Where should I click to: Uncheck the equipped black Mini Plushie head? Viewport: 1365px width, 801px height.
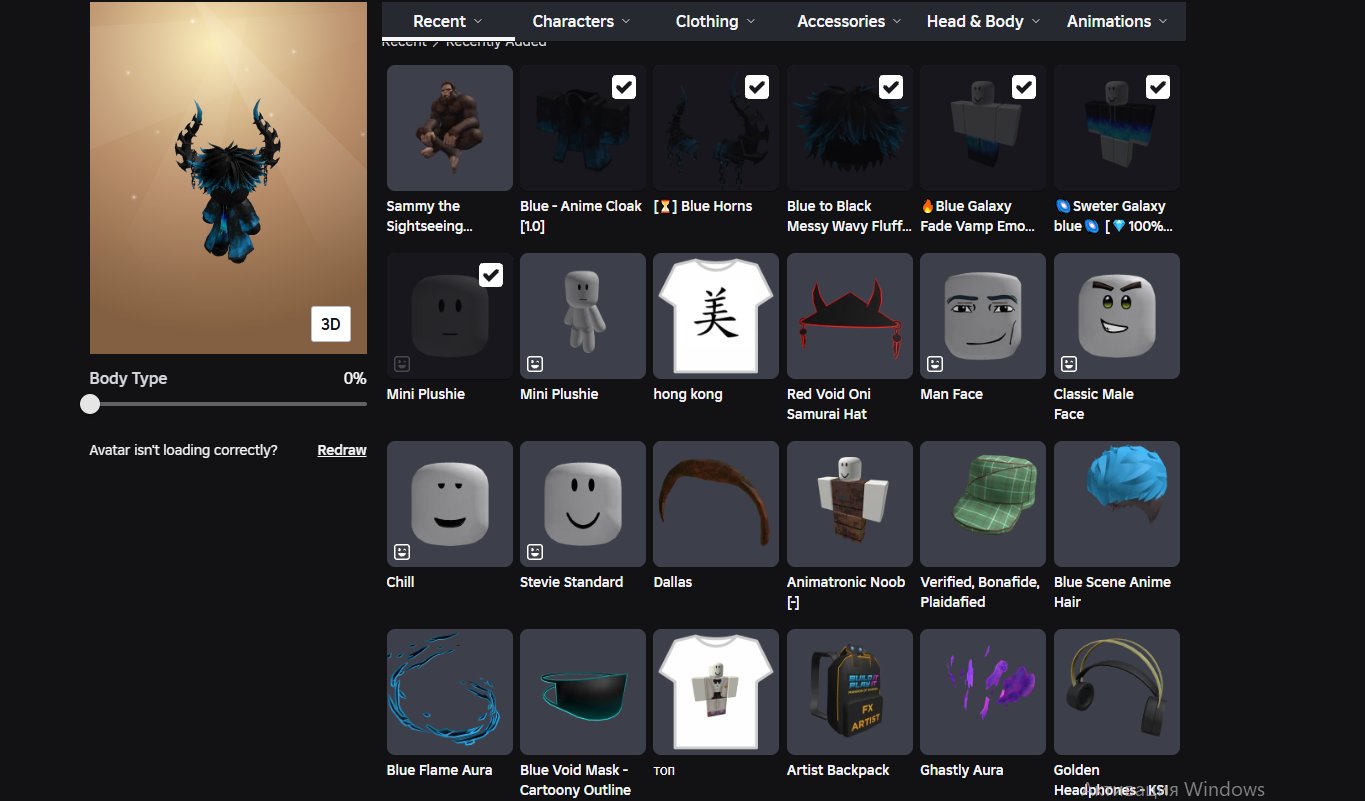[491, 275]
